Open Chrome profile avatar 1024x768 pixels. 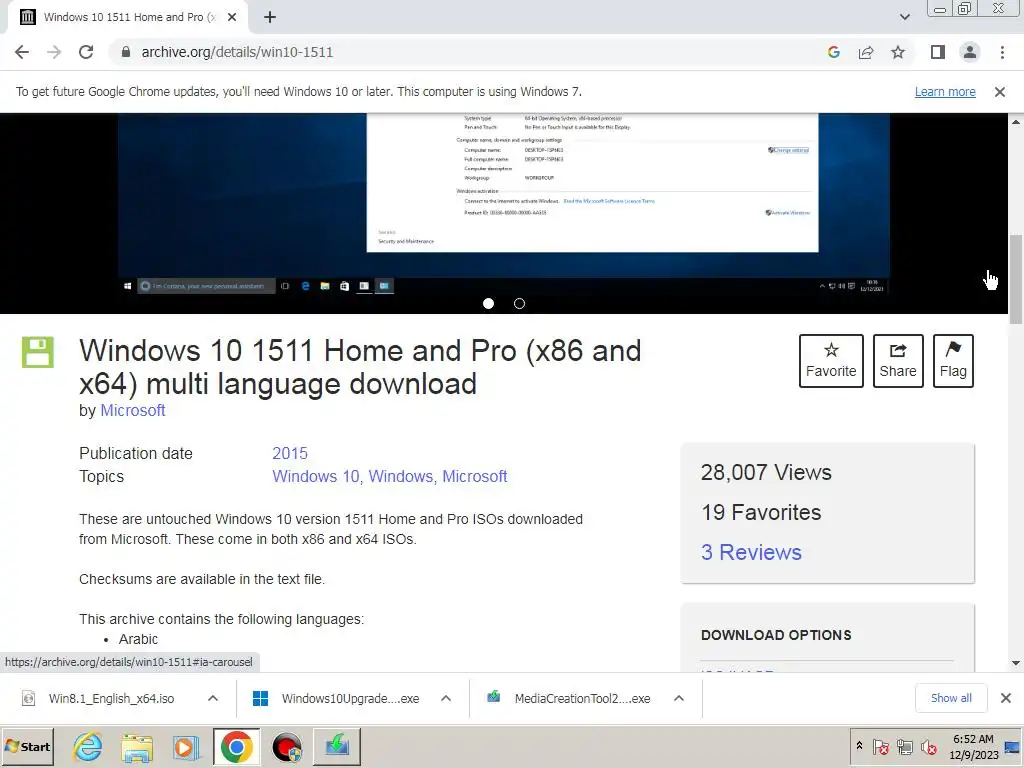coord(970,52)
